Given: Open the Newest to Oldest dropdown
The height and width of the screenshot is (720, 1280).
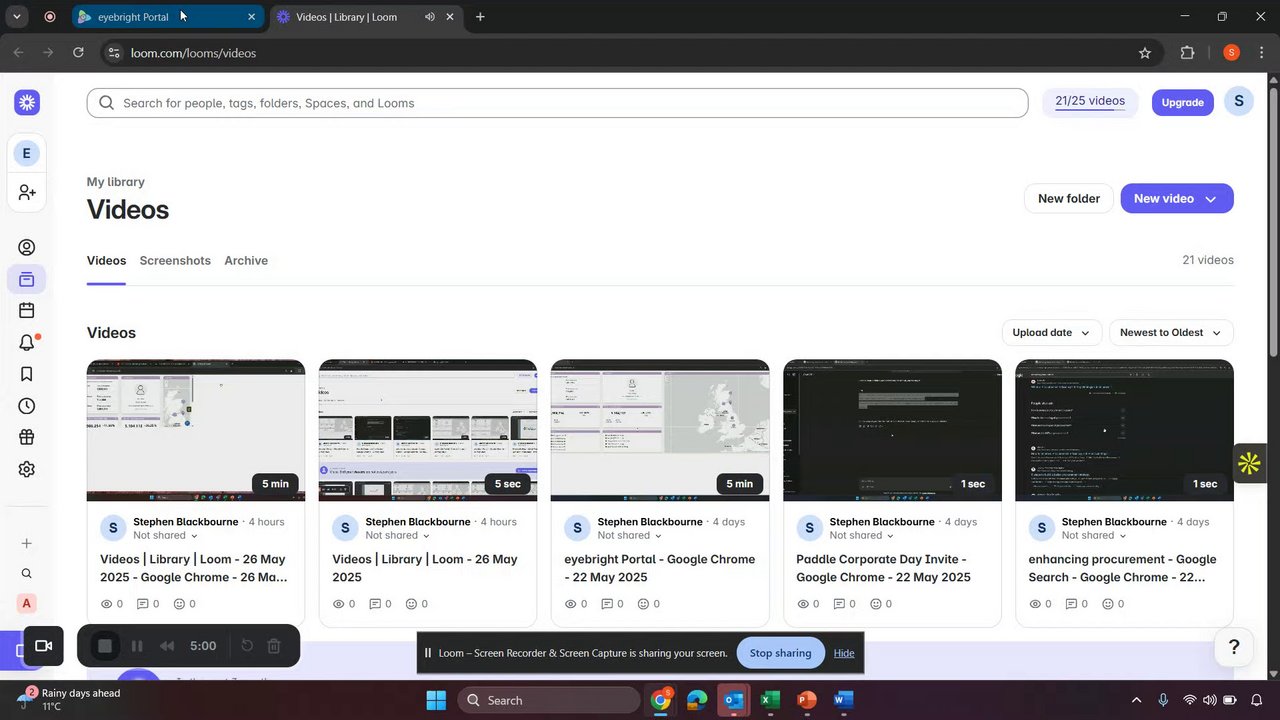Looking at the screenshot, I should tap(1171, 333).
